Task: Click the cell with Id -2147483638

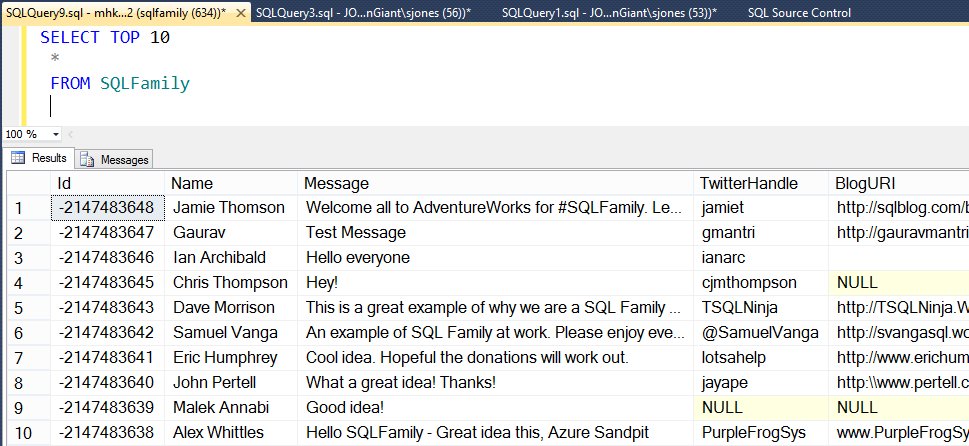Action: tap(106, 433)
